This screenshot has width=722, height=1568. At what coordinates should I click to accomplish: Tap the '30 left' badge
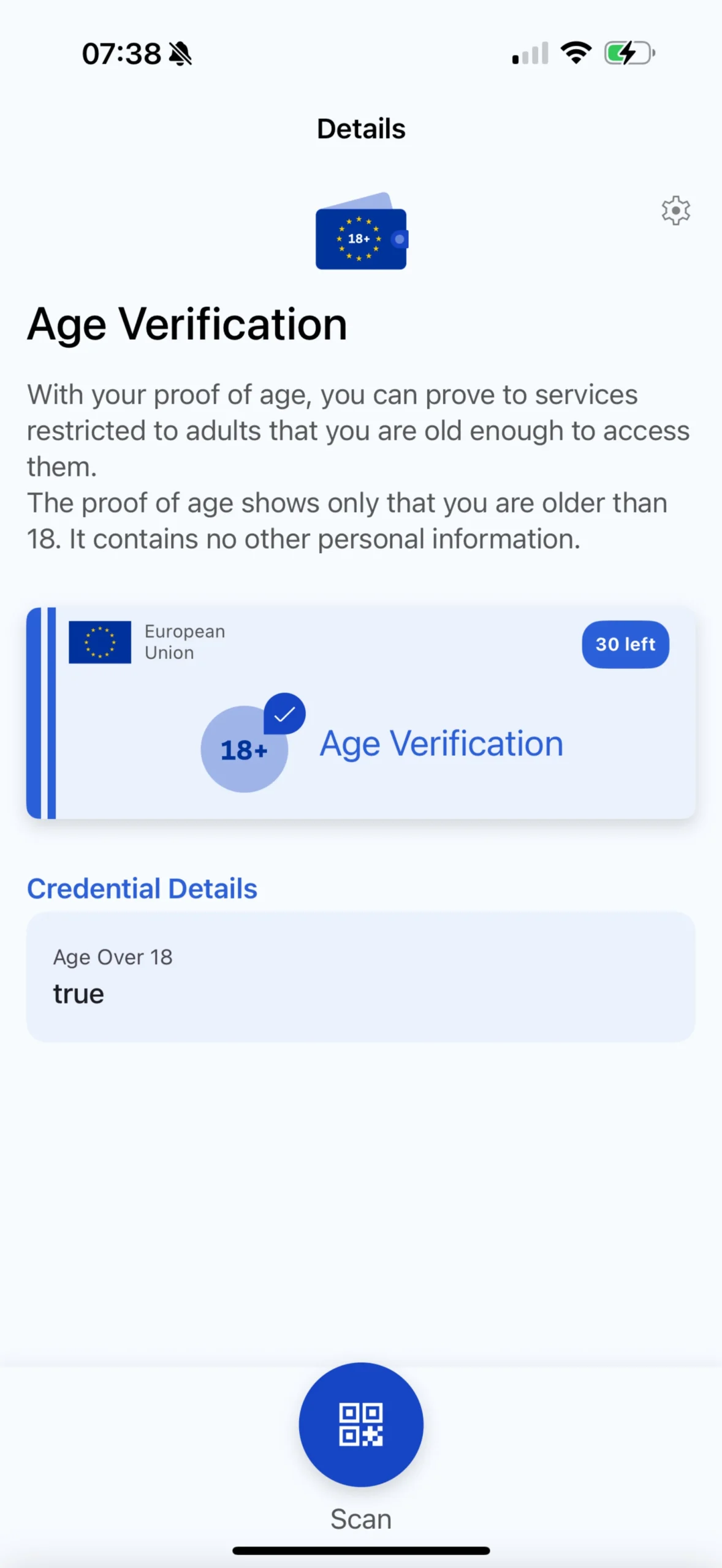[625, 644]
